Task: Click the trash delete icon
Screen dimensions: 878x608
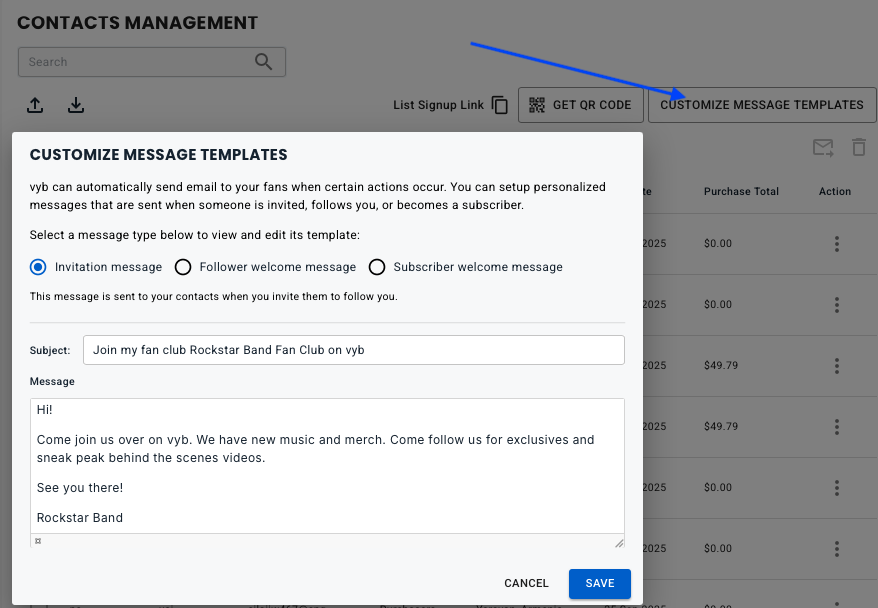Action: point(858,148)
